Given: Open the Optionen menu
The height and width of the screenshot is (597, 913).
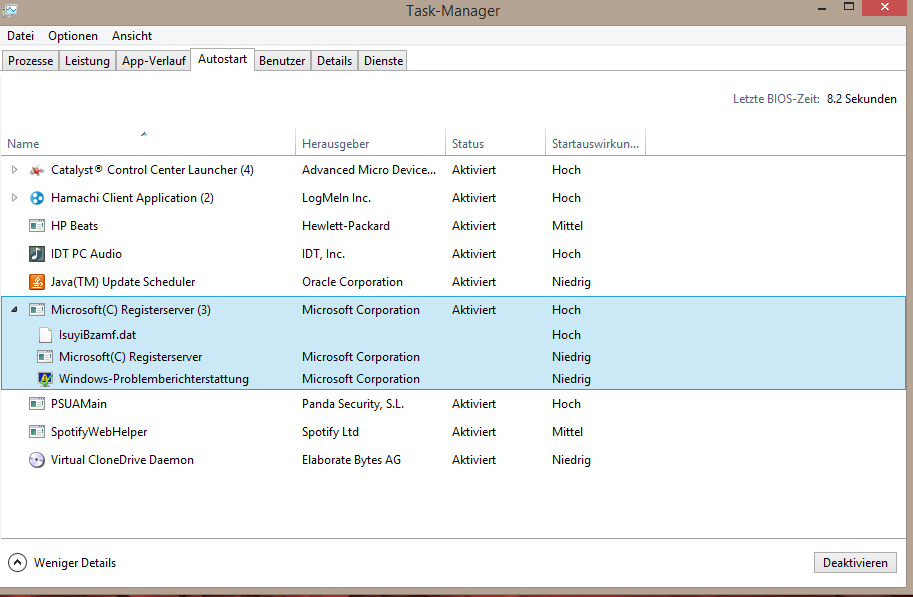Looking at the screenshot, I should tap(73, 36).
